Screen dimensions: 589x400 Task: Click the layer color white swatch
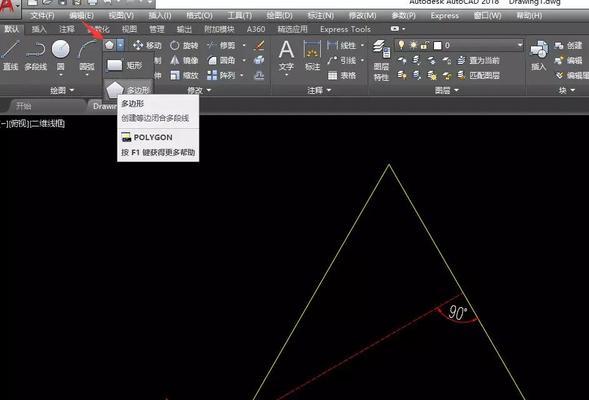click(437, 45)
